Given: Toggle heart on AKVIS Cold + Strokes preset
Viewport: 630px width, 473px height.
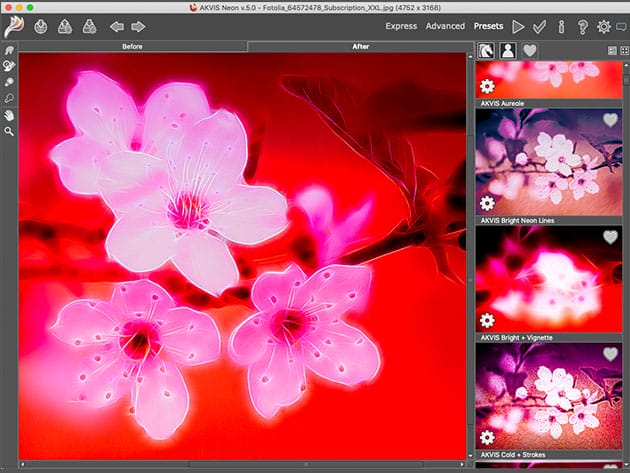Looking at the screenshot, I should (610, 354).
